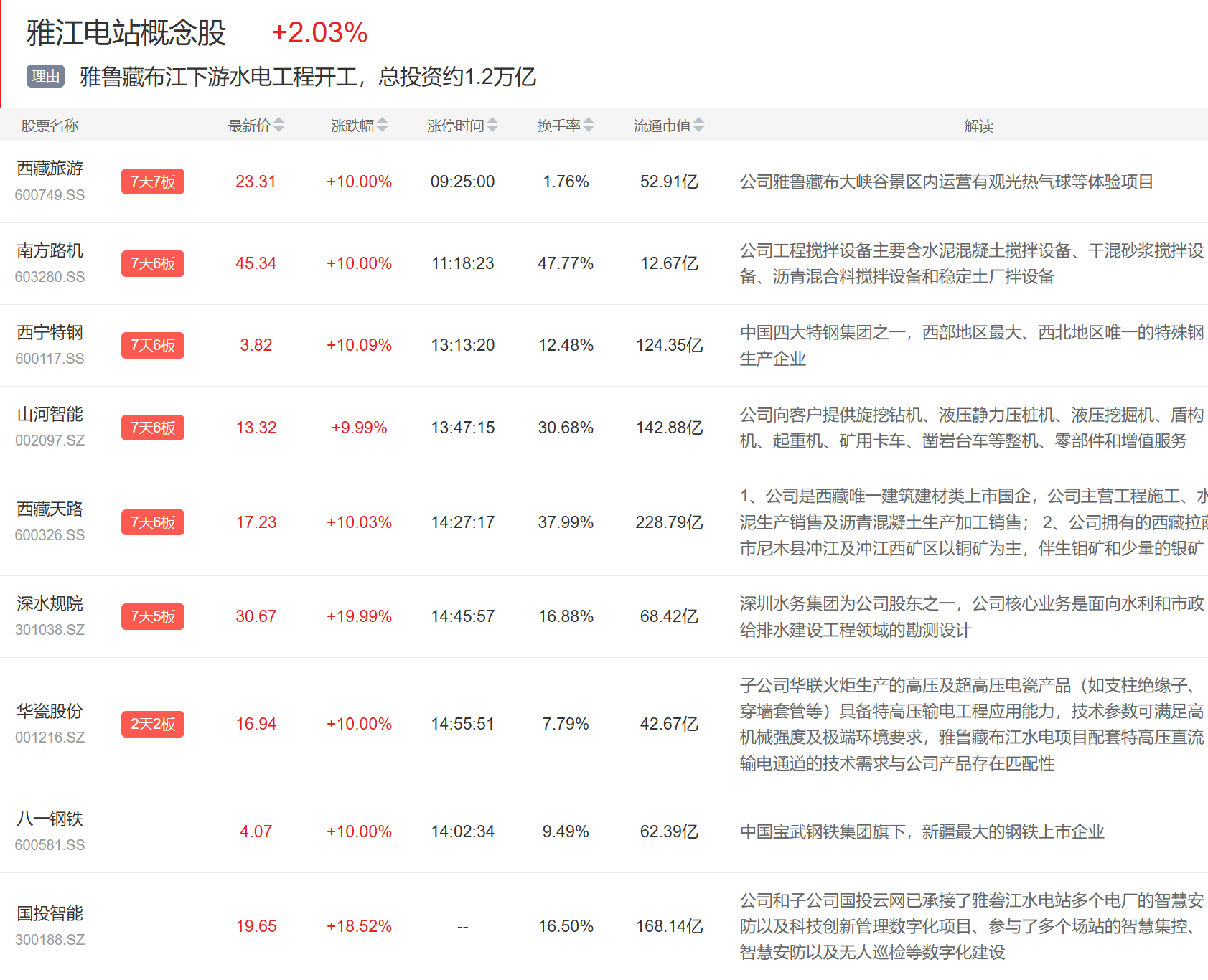Click 2天2板 badge for 华瓷股份
Screen dimensions: 1208x980
[152, 724]
